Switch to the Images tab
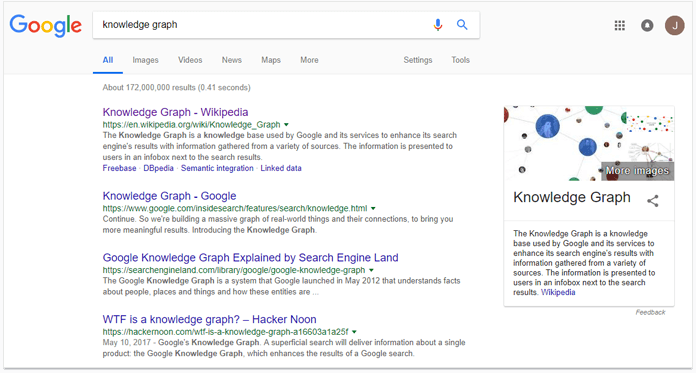The image size is (696, 373). click(145, 60)
